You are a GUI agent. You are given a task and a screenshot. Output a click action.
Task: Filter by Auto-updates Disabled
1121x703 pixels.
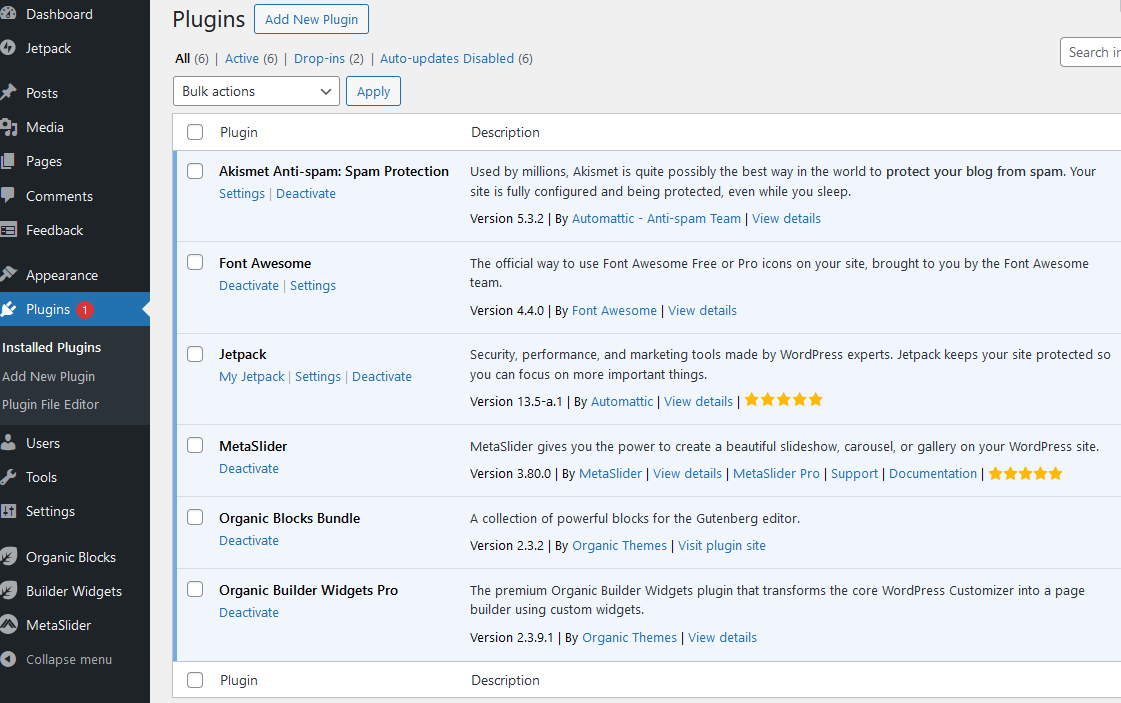[x=447, y=59]
